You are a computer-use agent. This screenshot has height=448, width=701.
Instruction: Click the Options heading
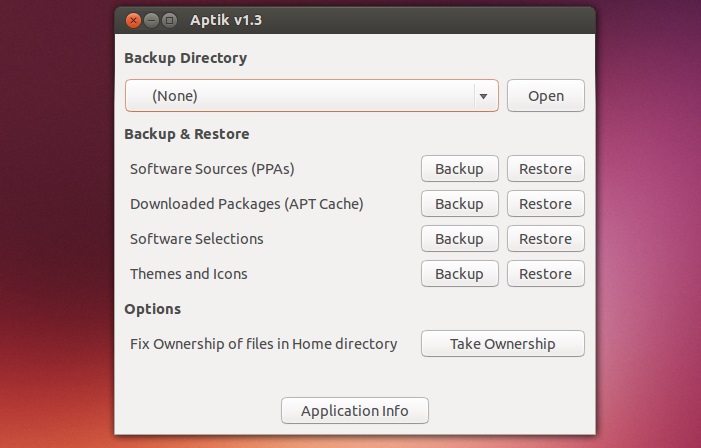coord(152,309)
